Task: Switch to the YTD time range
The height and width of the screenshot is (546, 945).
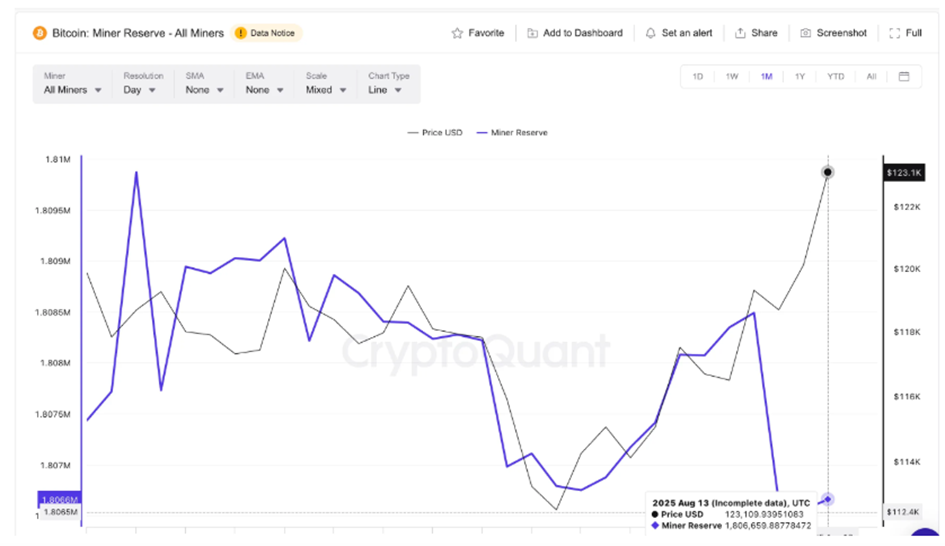Action: pyautogui.click(x=835, y=77)
